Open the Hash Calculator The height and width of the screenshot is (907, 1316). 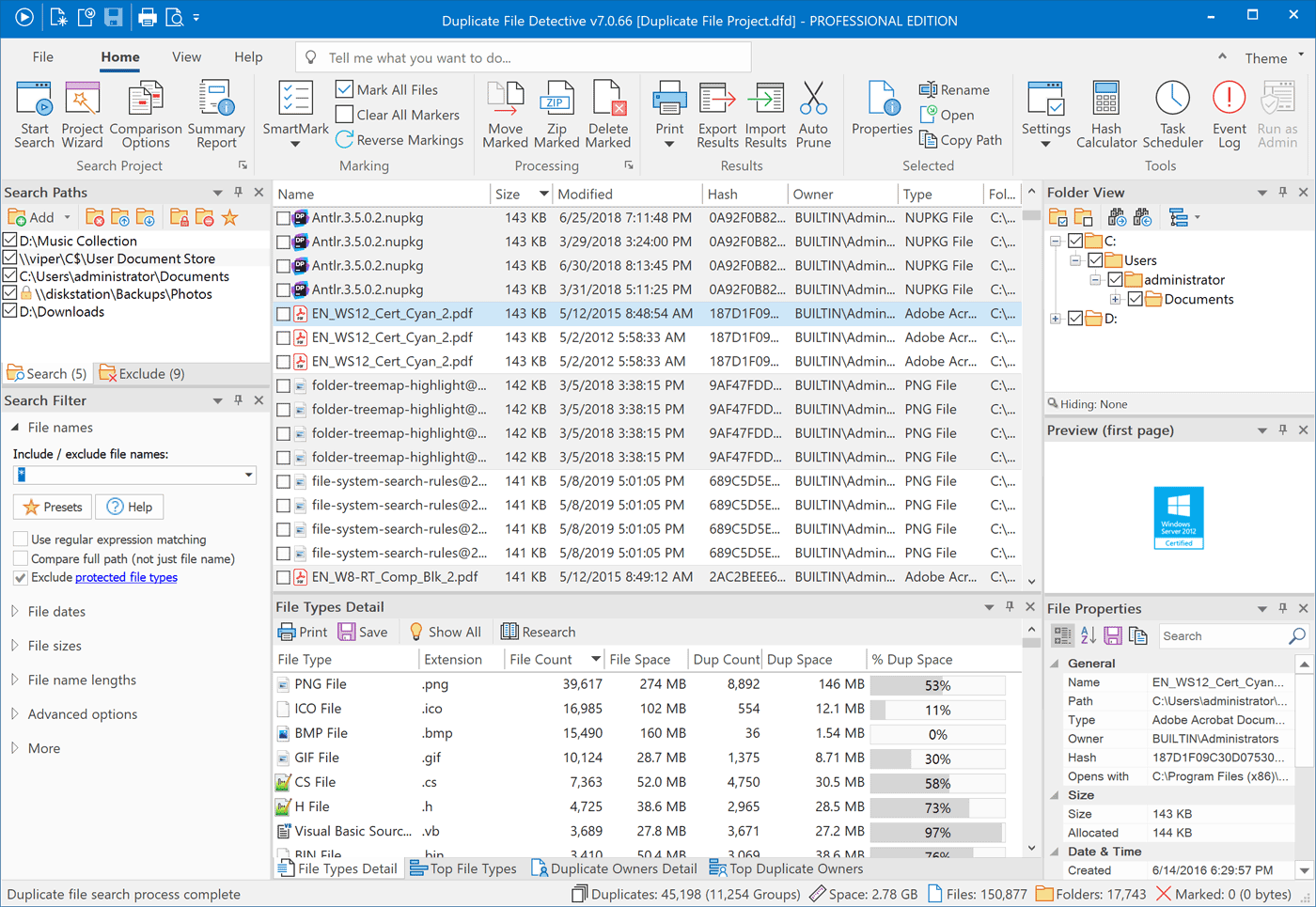[1105, 114]
